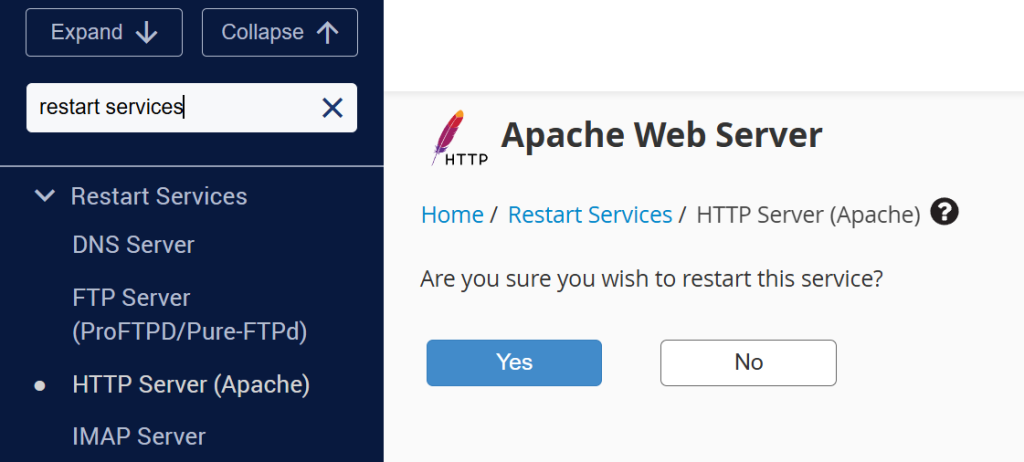This screenshot has width=1024, height=462.
Task: Click the Apache feather HTTP logo
Action: coord(458,138)
